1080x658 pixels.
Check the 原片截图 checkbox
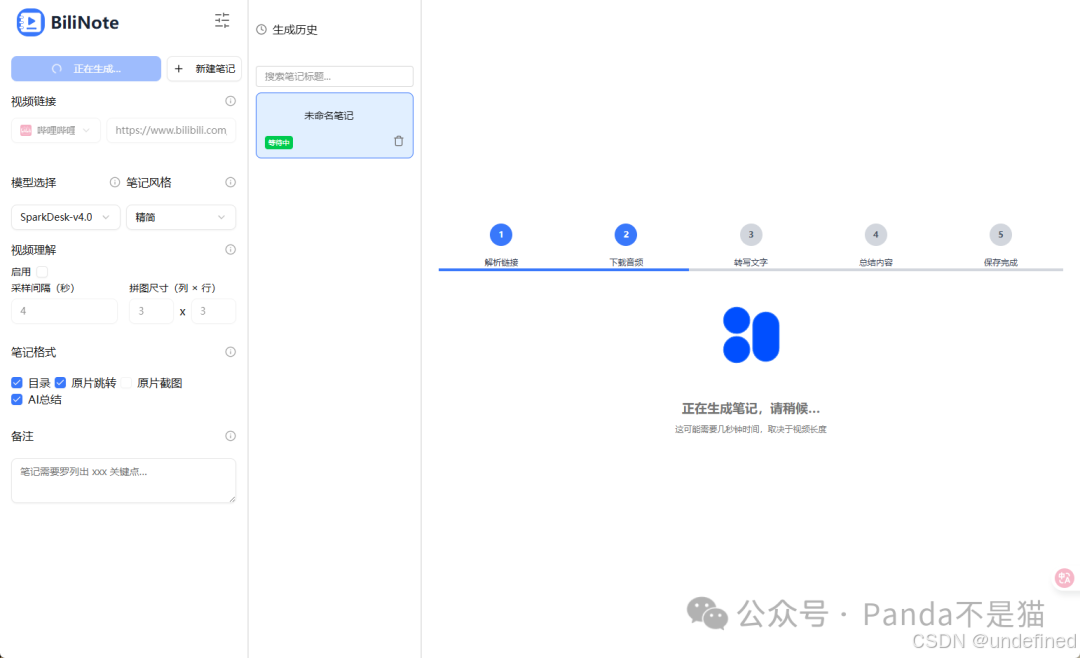coord(126,382)
